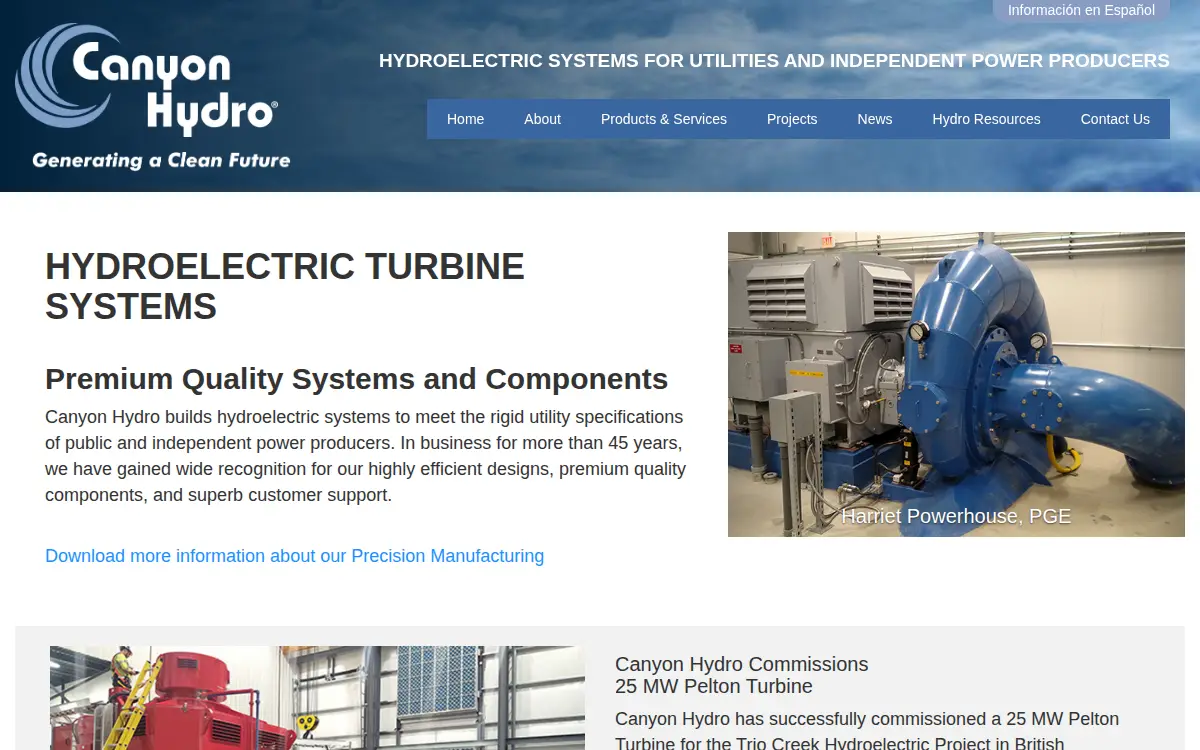
Task: Click the red Pelton turbine photo
Action: [317, 698]
